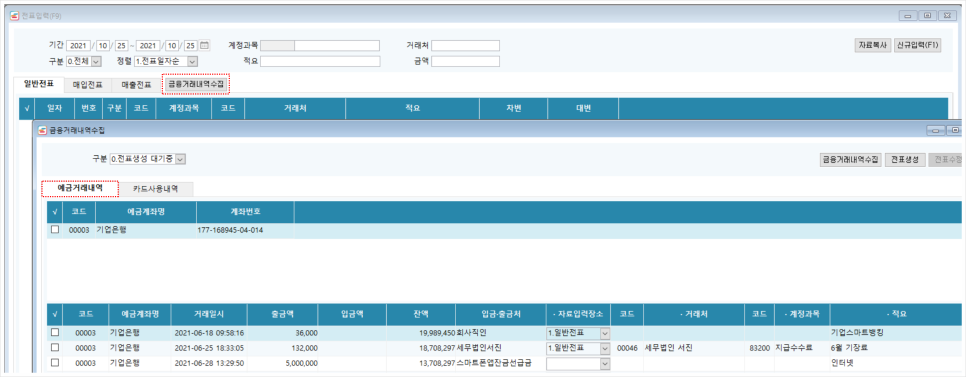Click the gray 계정과목 code box

pyautogui.click(x=277, y=46)
